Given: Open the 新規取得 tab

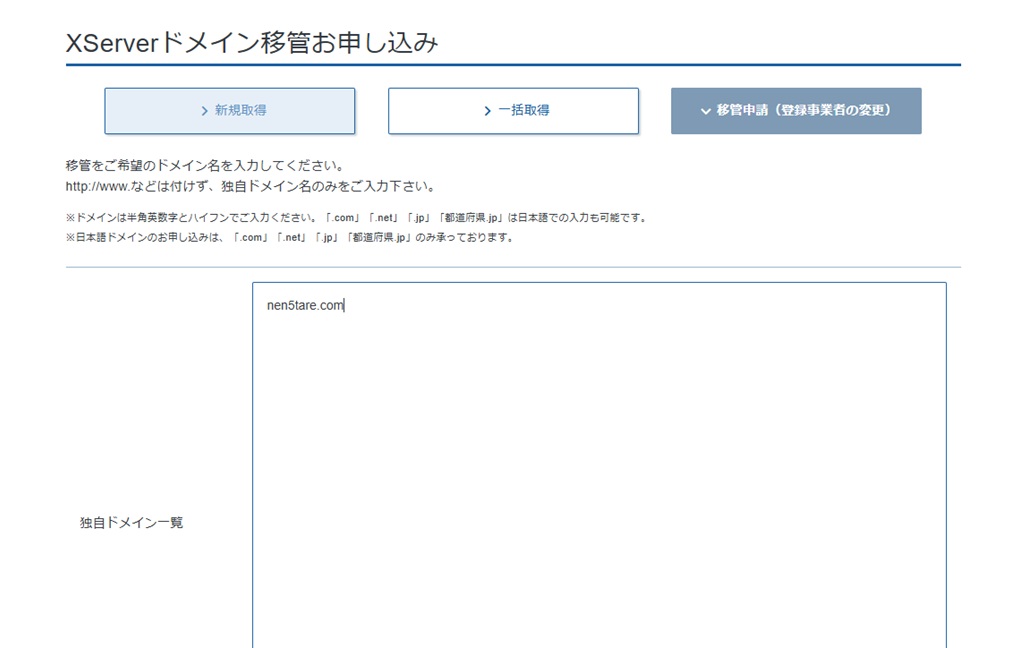Looking at the screenshot, I should pyautogui.click(x=230, y=111).
